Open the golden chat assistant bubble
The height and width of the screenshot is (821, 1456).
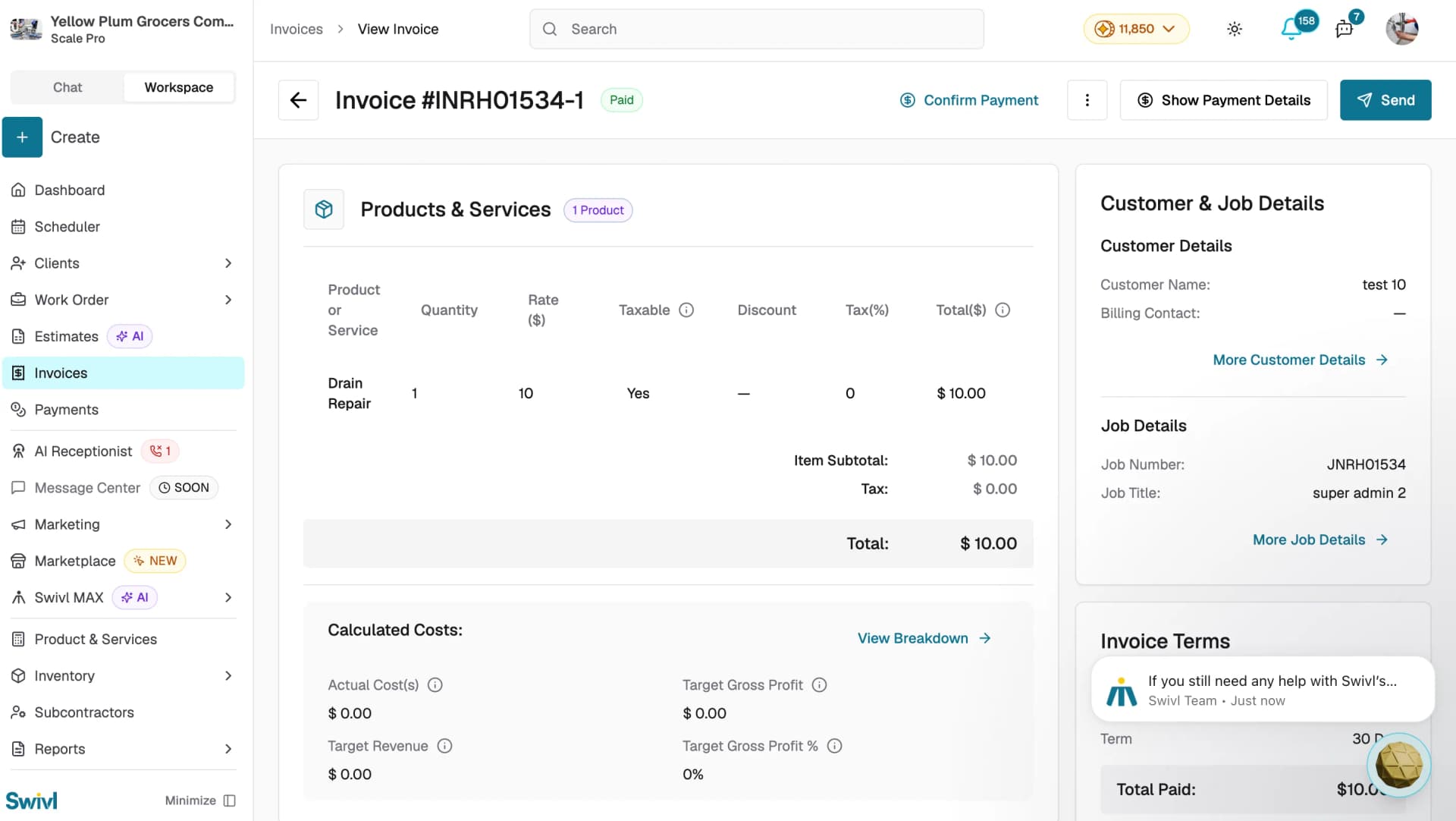coord(1398,764)
